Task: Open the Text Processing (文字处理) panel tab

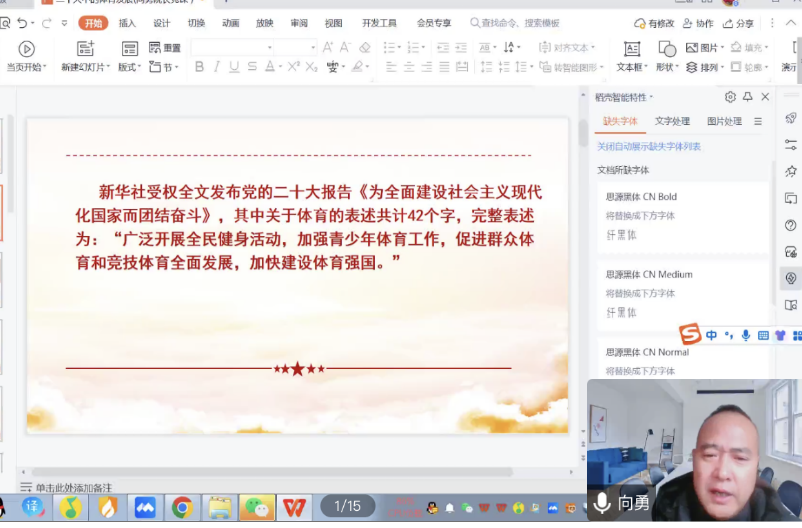Action: point(672,121)
